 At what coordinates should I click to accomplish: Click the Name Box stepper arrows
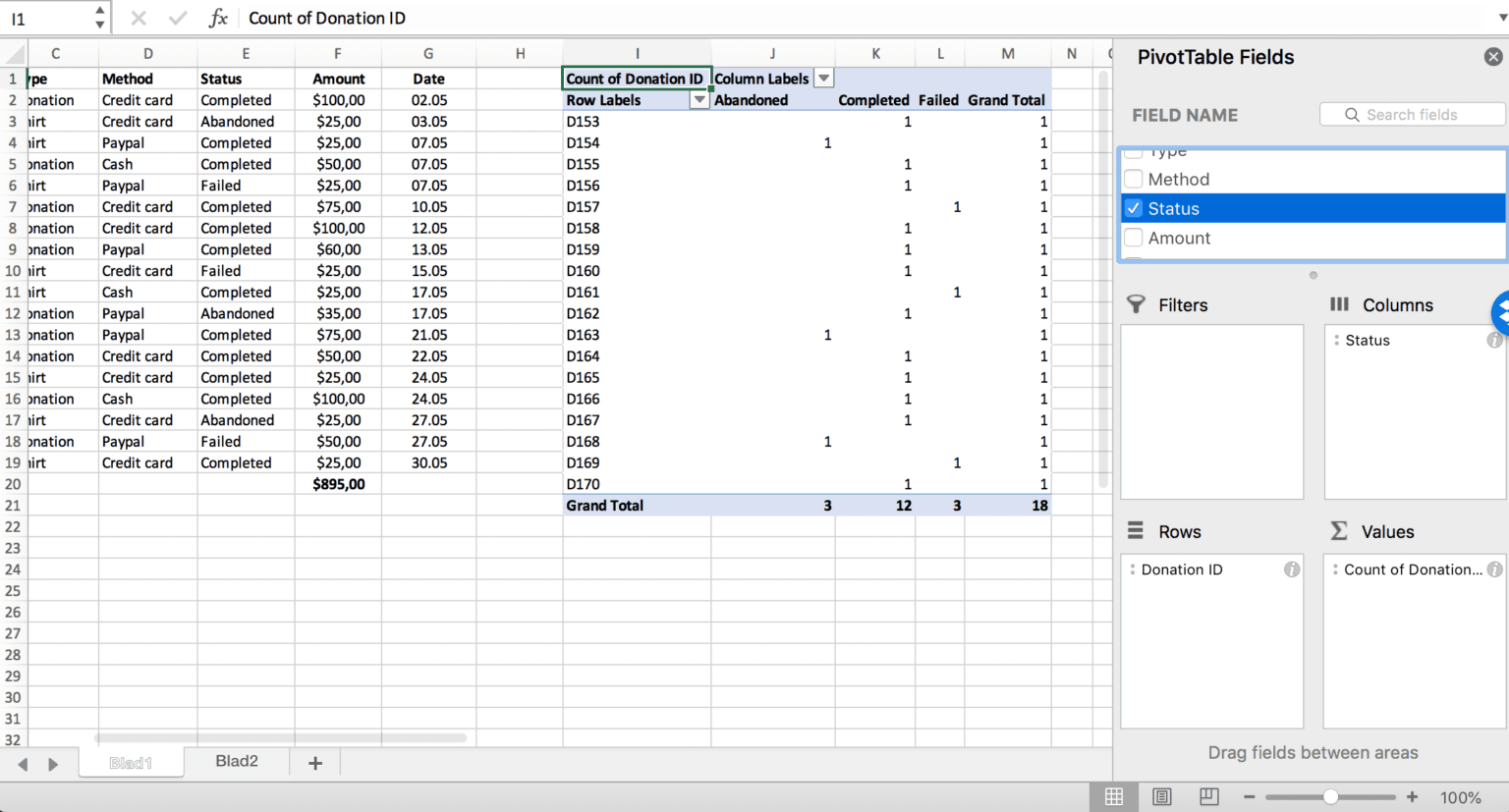click(98, 17)
